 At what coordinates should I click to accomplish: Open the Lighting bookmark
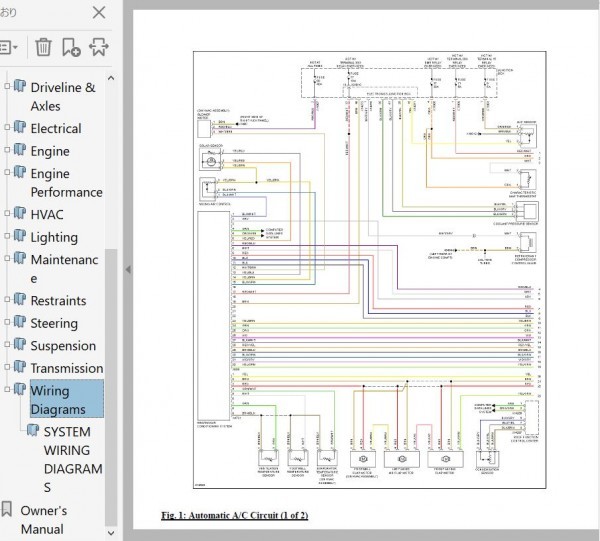54,237
